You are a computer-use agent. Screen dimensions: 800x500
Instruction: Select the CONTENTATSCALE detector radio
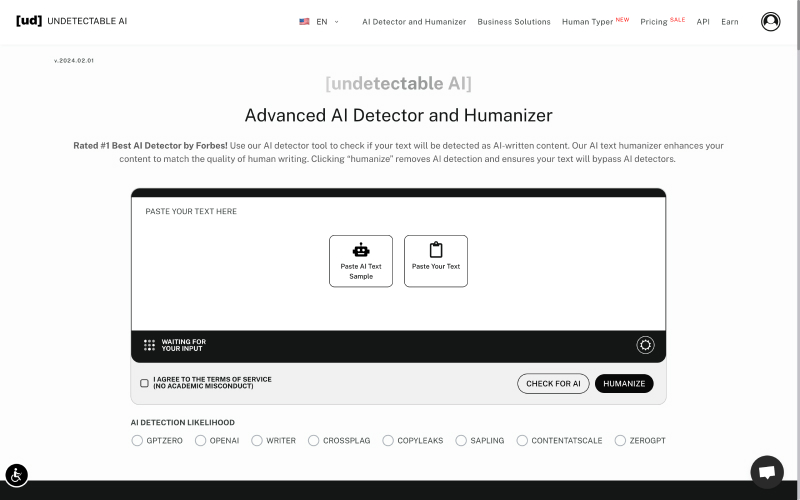pyautogui.click(x=522, y=440)
